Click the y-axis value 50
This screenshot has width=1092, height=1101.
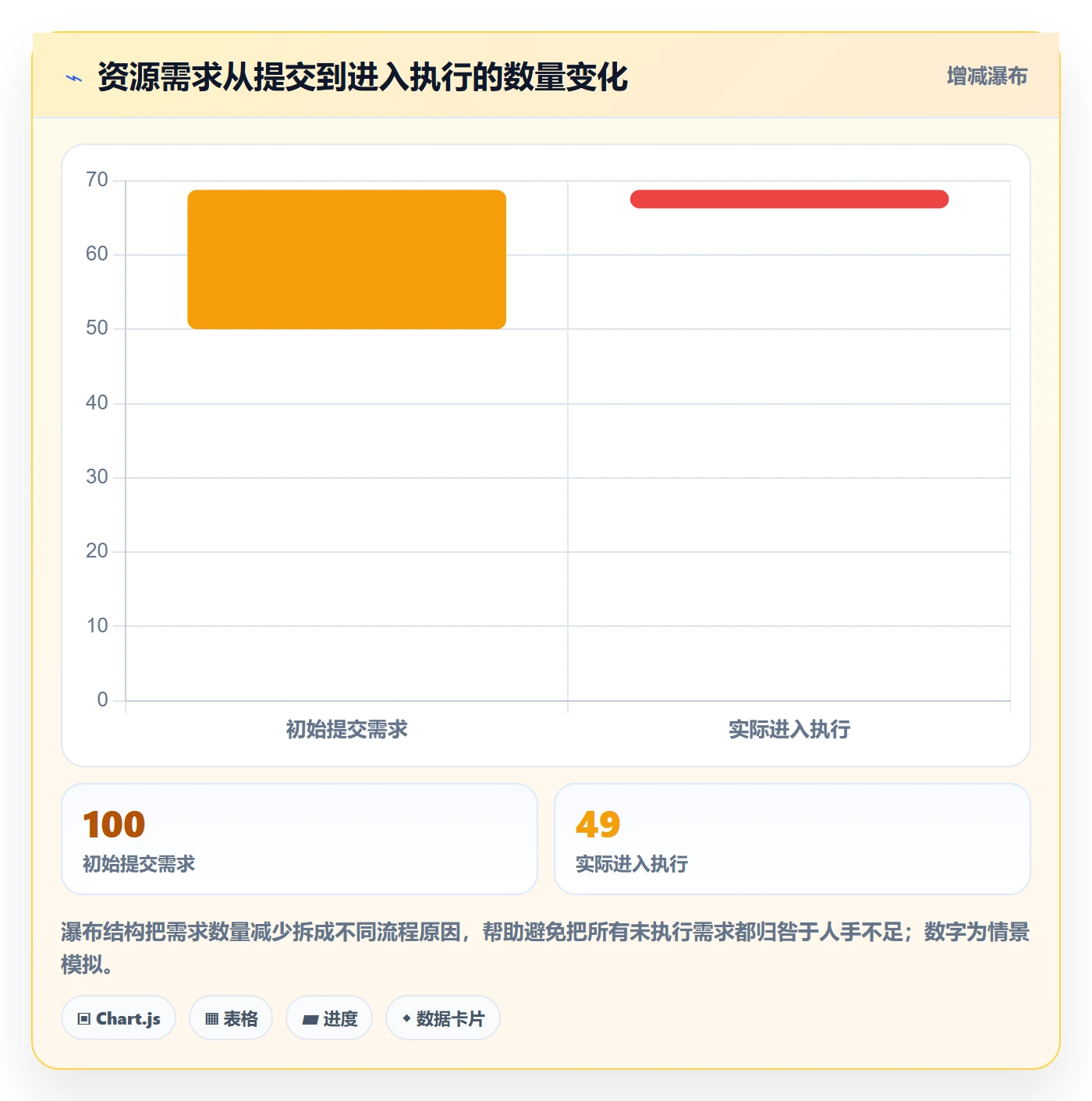(97, 328)
